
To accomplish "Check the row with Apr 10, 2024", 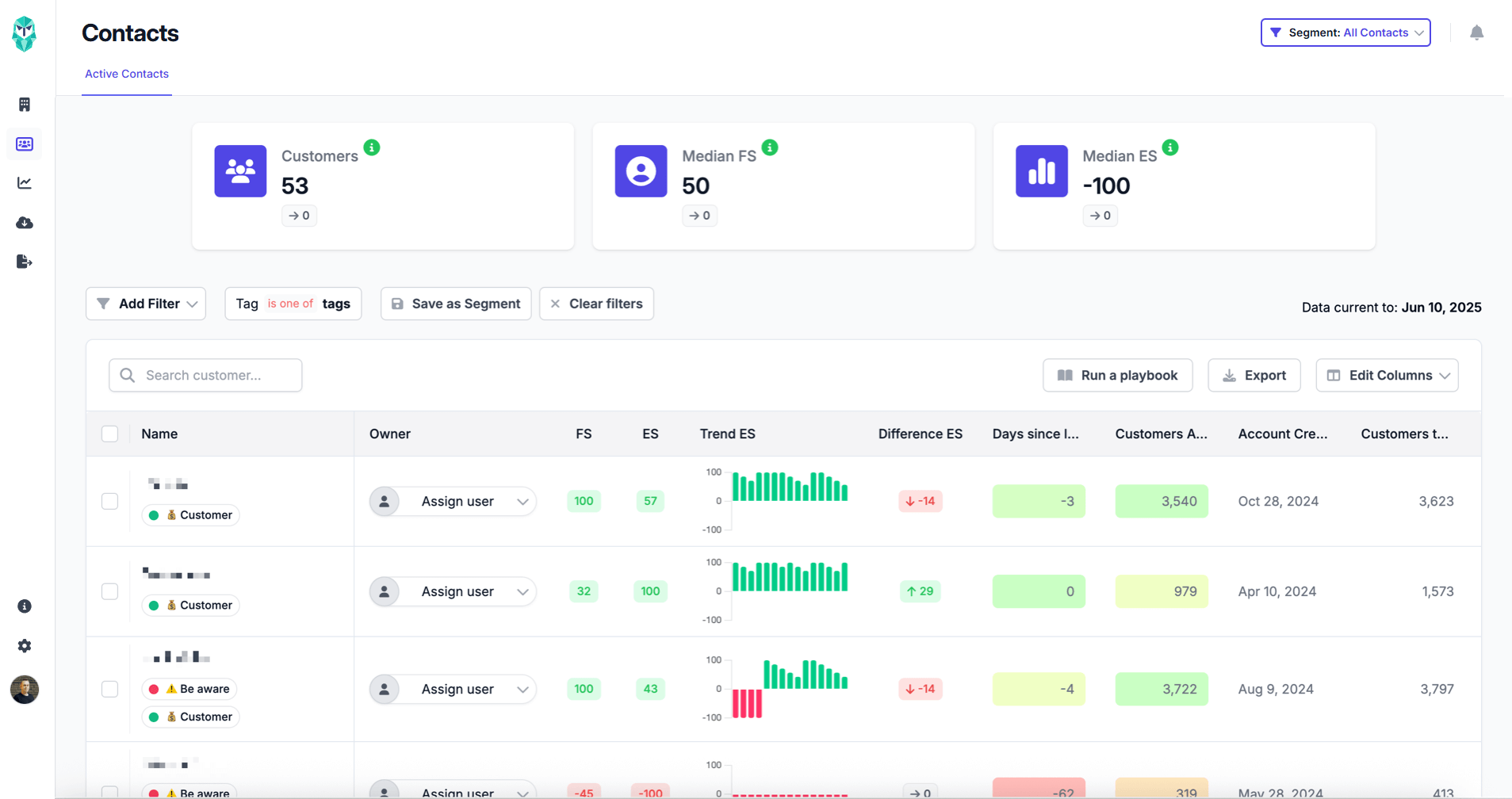I will tap(110, 591).
